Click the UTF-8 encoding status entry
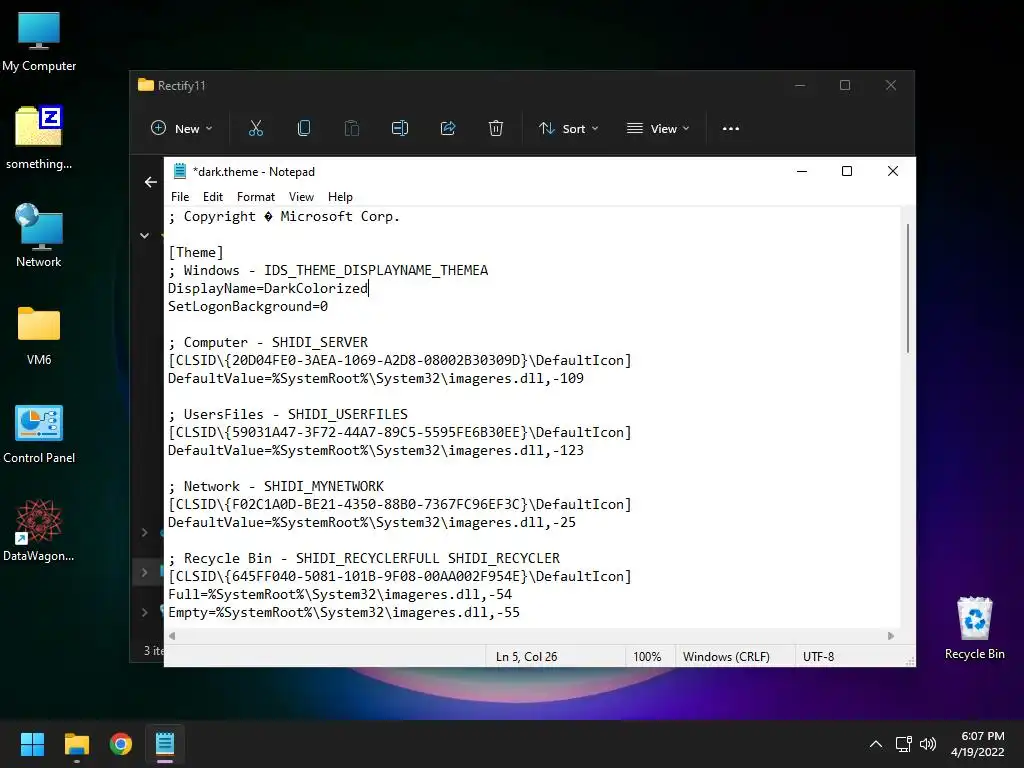 point(818,657)
